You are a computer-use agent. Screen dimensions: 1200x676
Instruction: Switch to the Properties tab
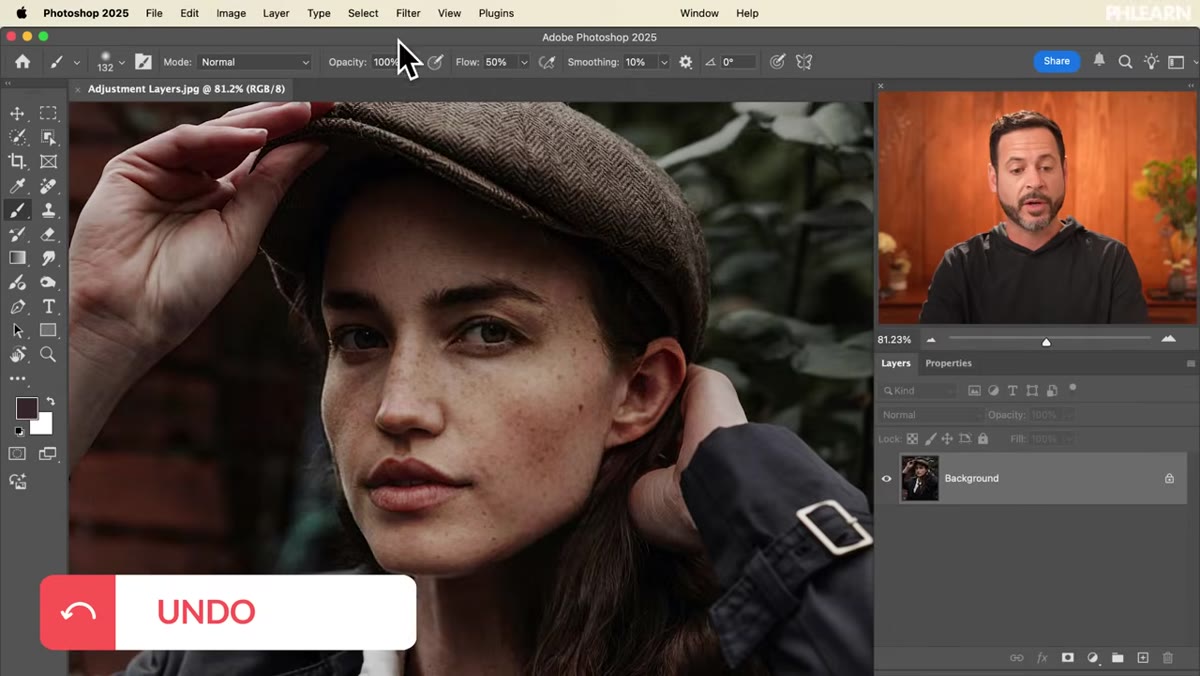tap(948, 363)
